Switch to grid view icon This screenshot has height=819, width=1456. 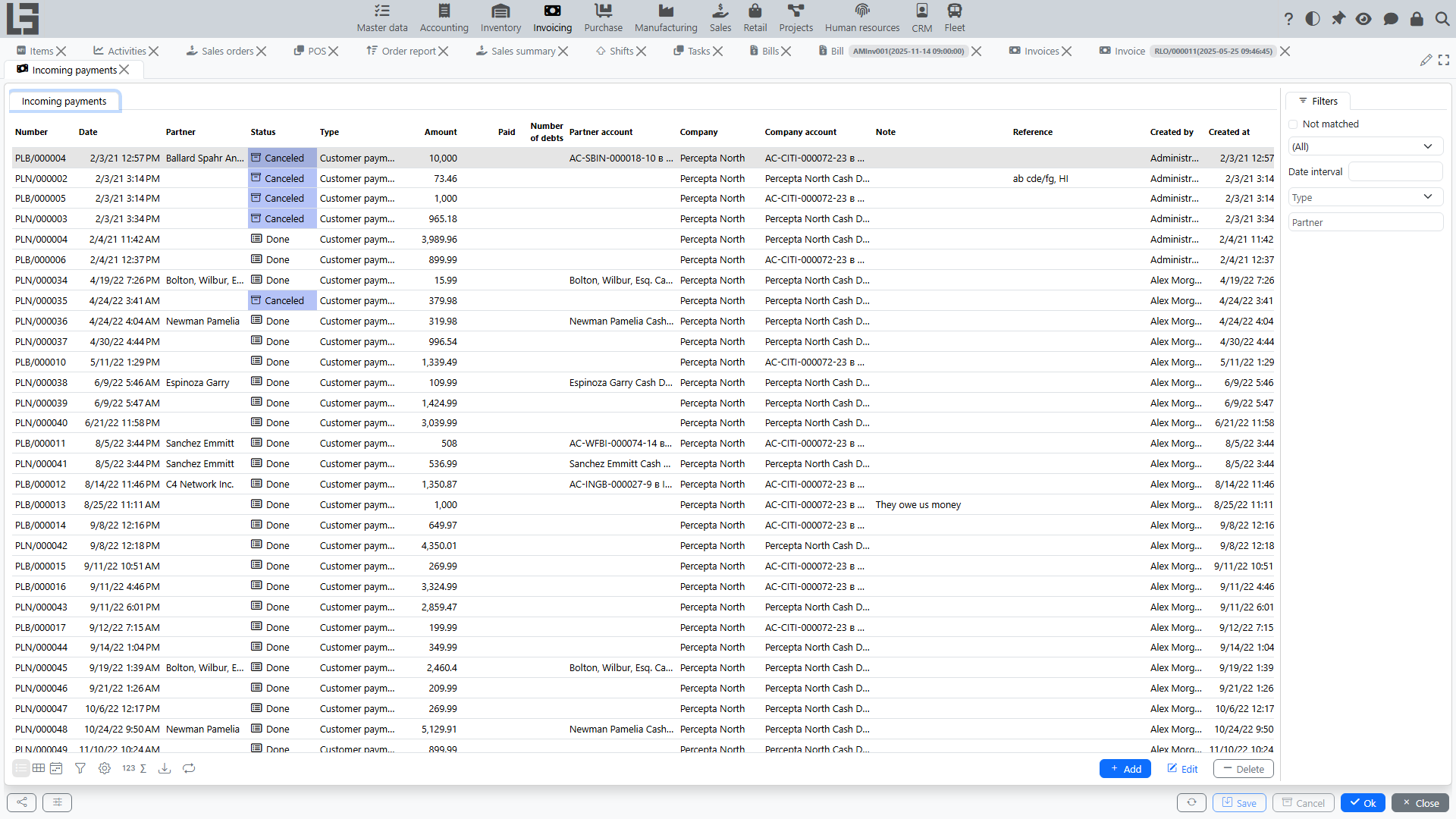[39, 768]
